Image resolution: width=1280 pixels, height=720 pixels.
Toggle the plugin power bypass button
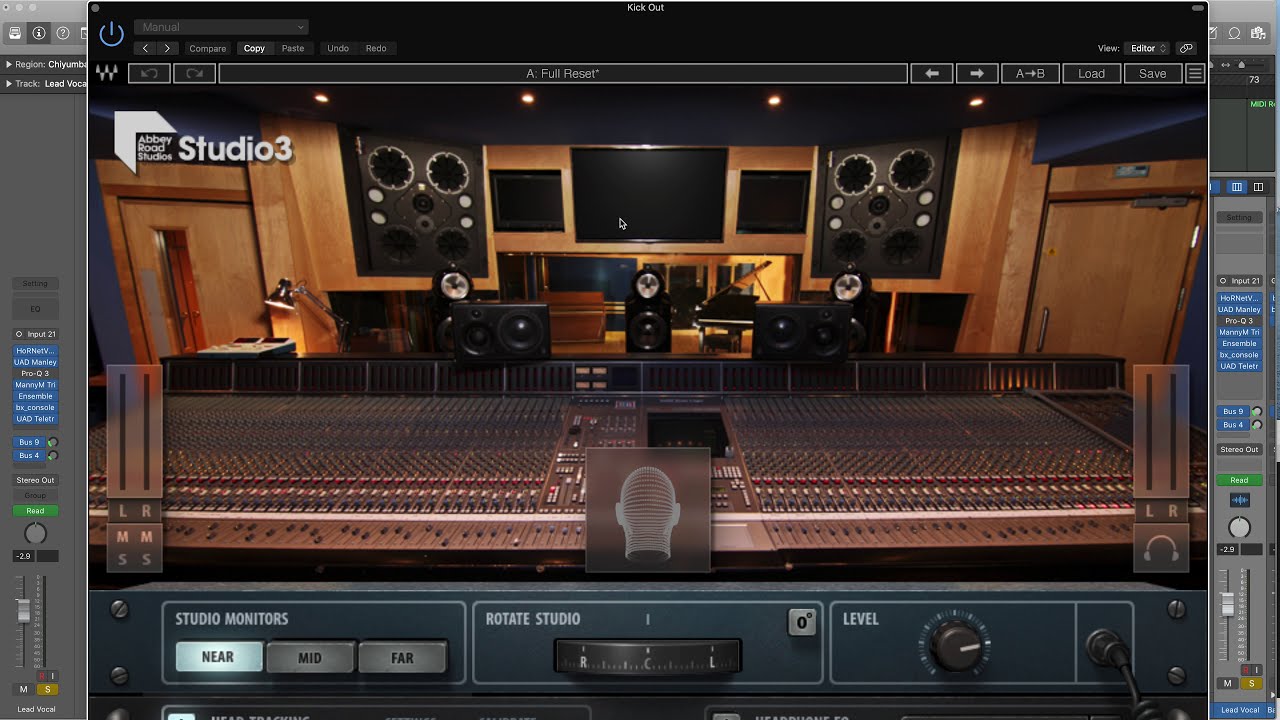112,34
